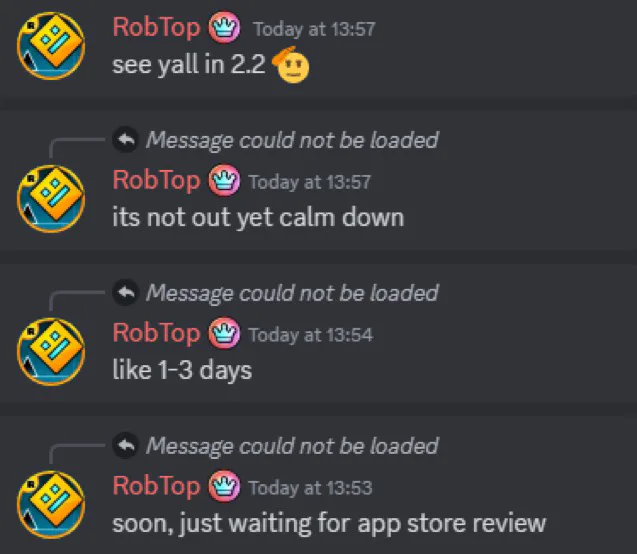Open RobTop username on the 'see yall in 2.2' message
637x554 pixels.
[x=156, y=27]
